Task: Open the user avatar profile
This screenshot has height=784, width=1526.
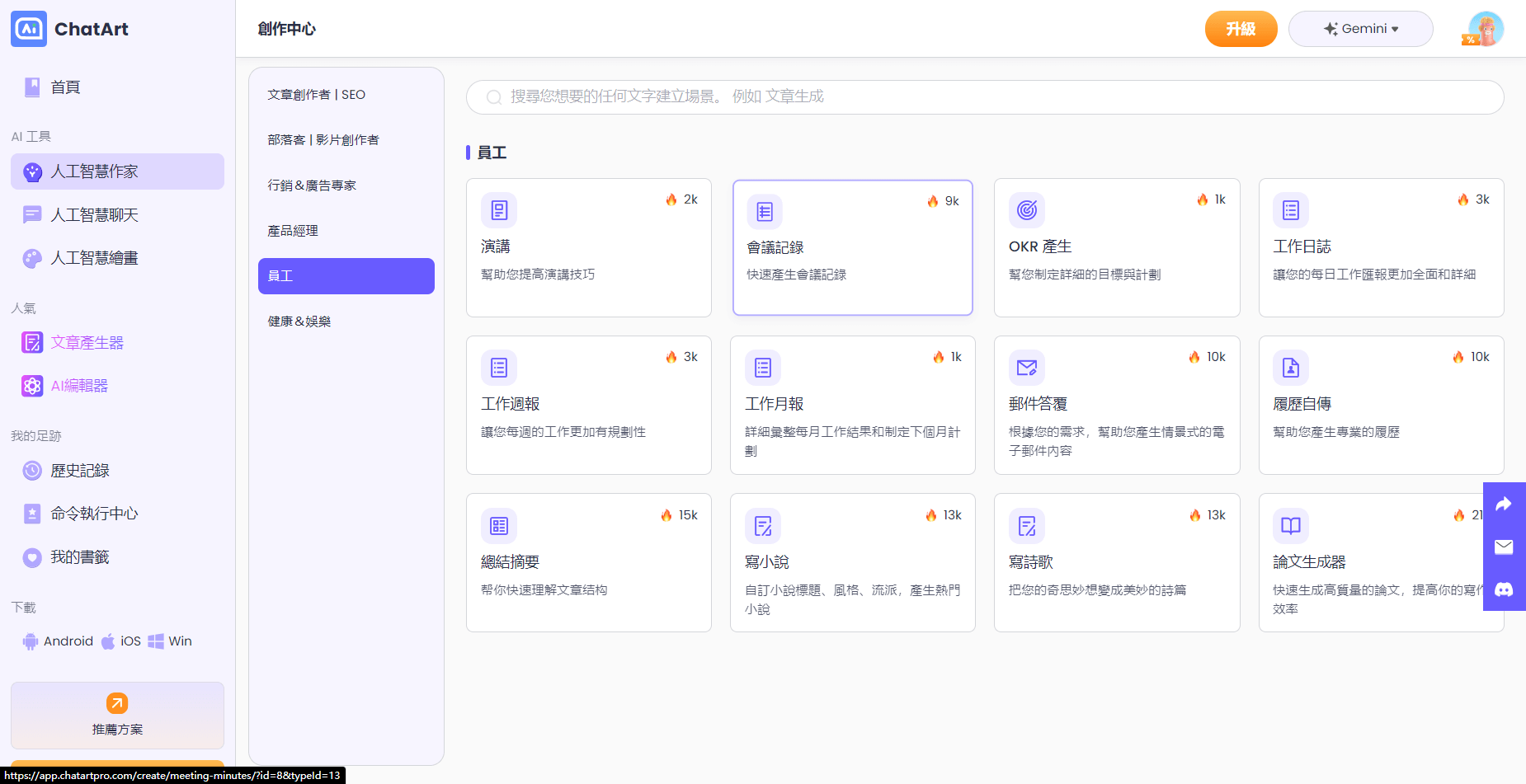Action: pyautogui.click(x=1485, y=29)
